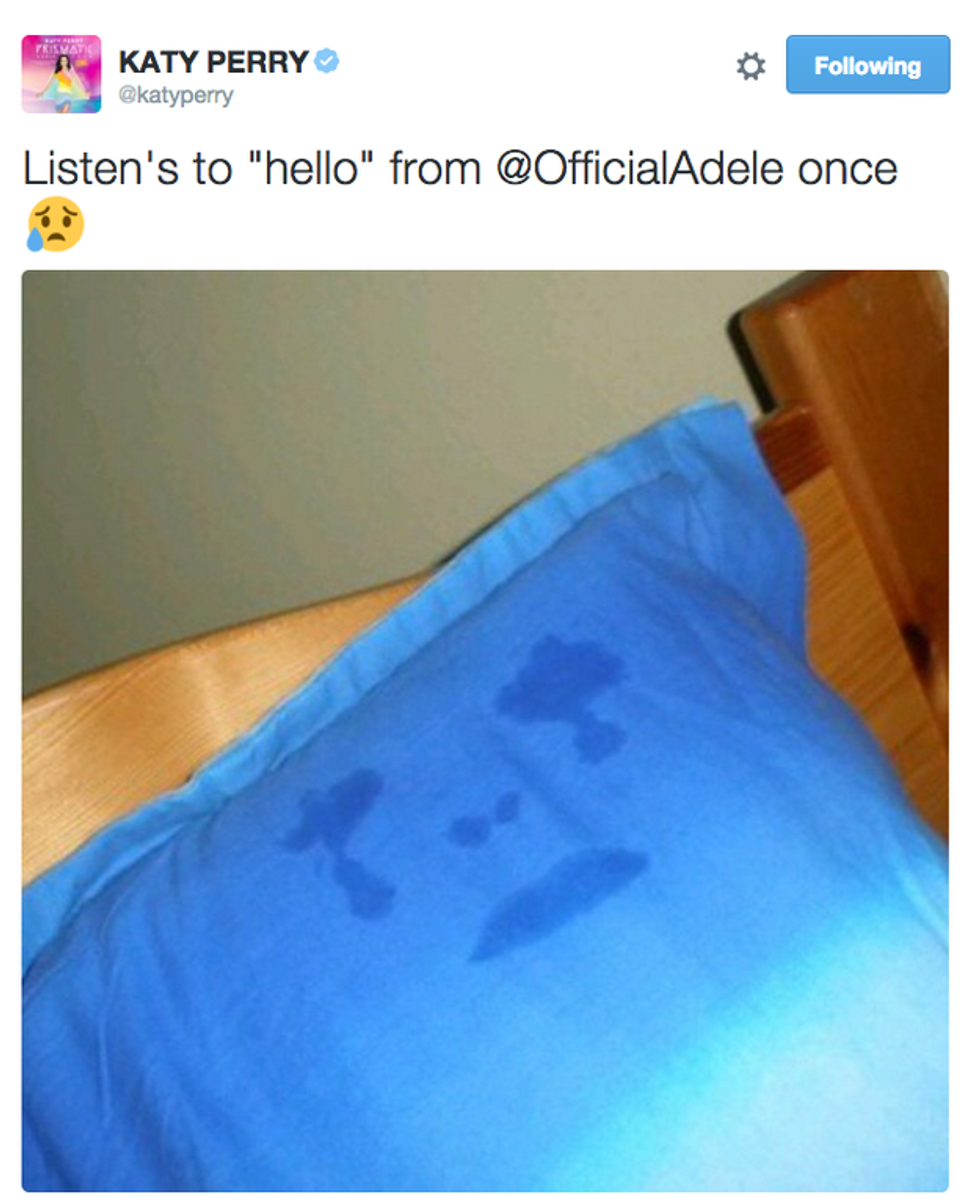Viewport: 980px width, 1198px height.
Task: Click the word "once" in the tweet
Action: tap(847, 170)
